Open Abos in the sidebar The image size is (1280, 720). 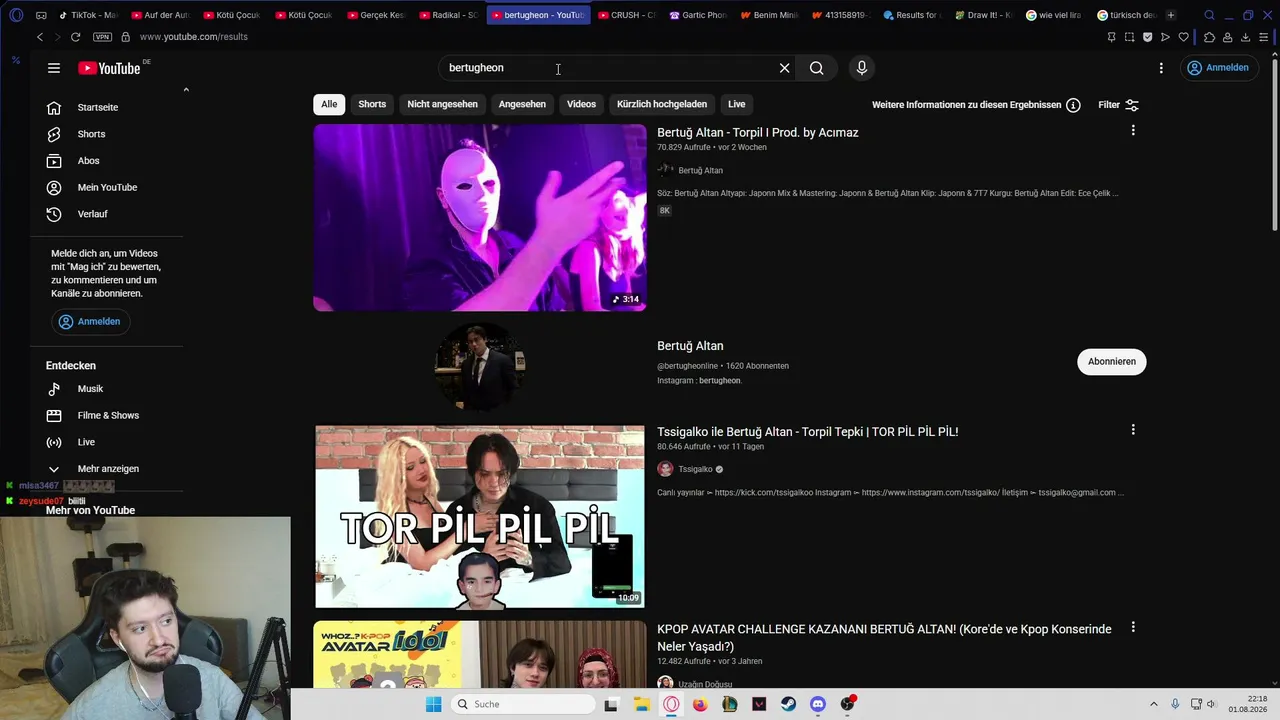click(88, 161)
